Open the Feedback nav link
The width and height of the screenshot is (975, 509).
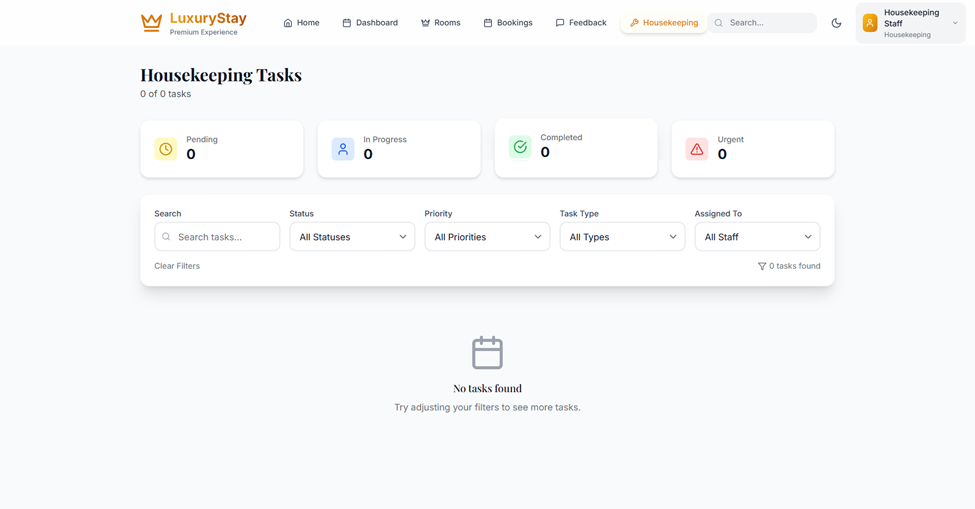pos(581,23)
